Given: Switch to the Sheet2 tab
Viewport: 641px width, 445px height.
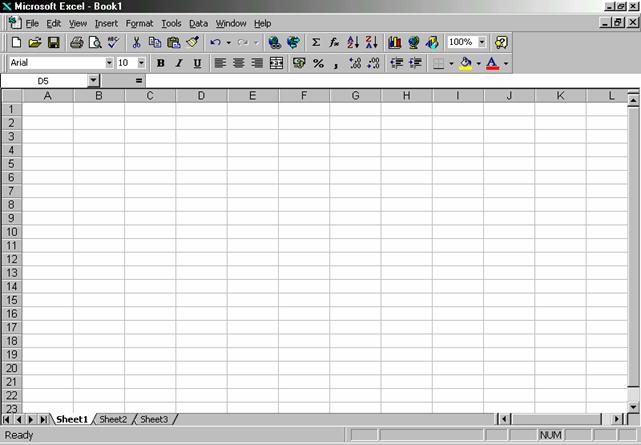Looking at the screenshot, I should point(113,419).
